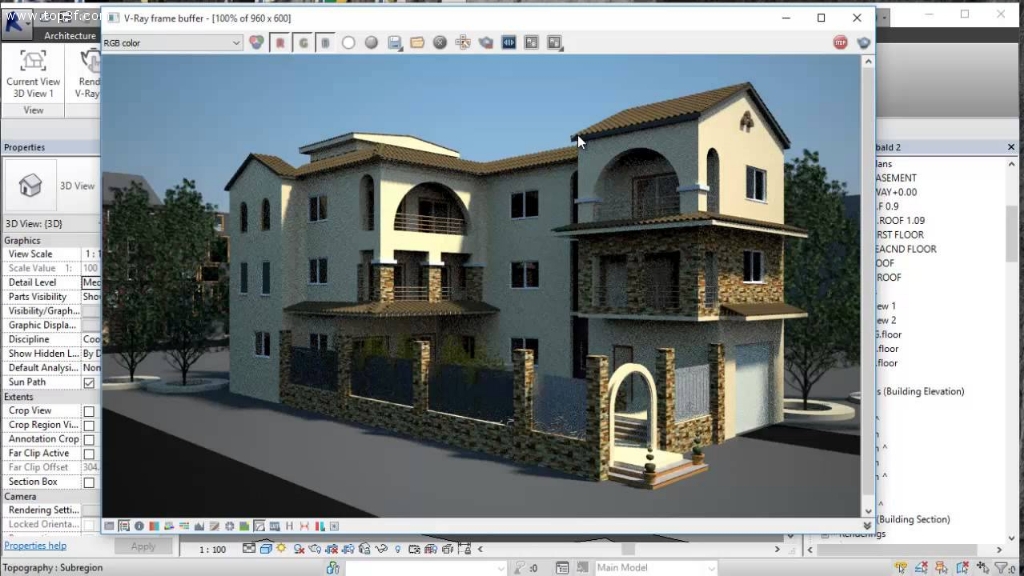Click the save image icon in frame buffer
The image size is (1024, 576).
[395, 43]
